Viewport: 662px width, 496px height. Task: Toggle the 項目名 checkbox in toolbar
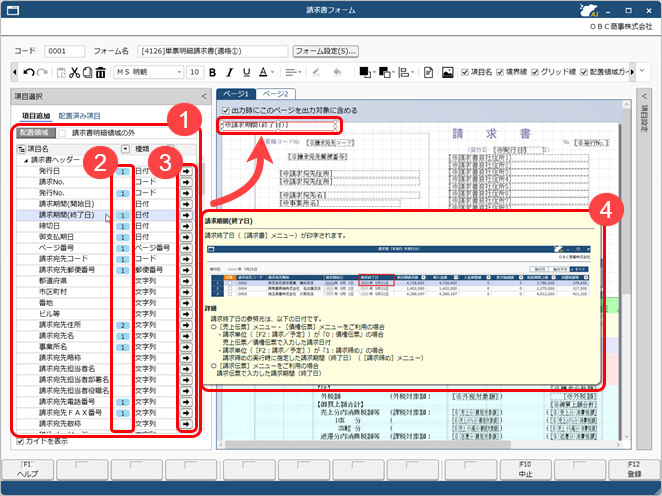pyautogui.click(x=466, y=72)
